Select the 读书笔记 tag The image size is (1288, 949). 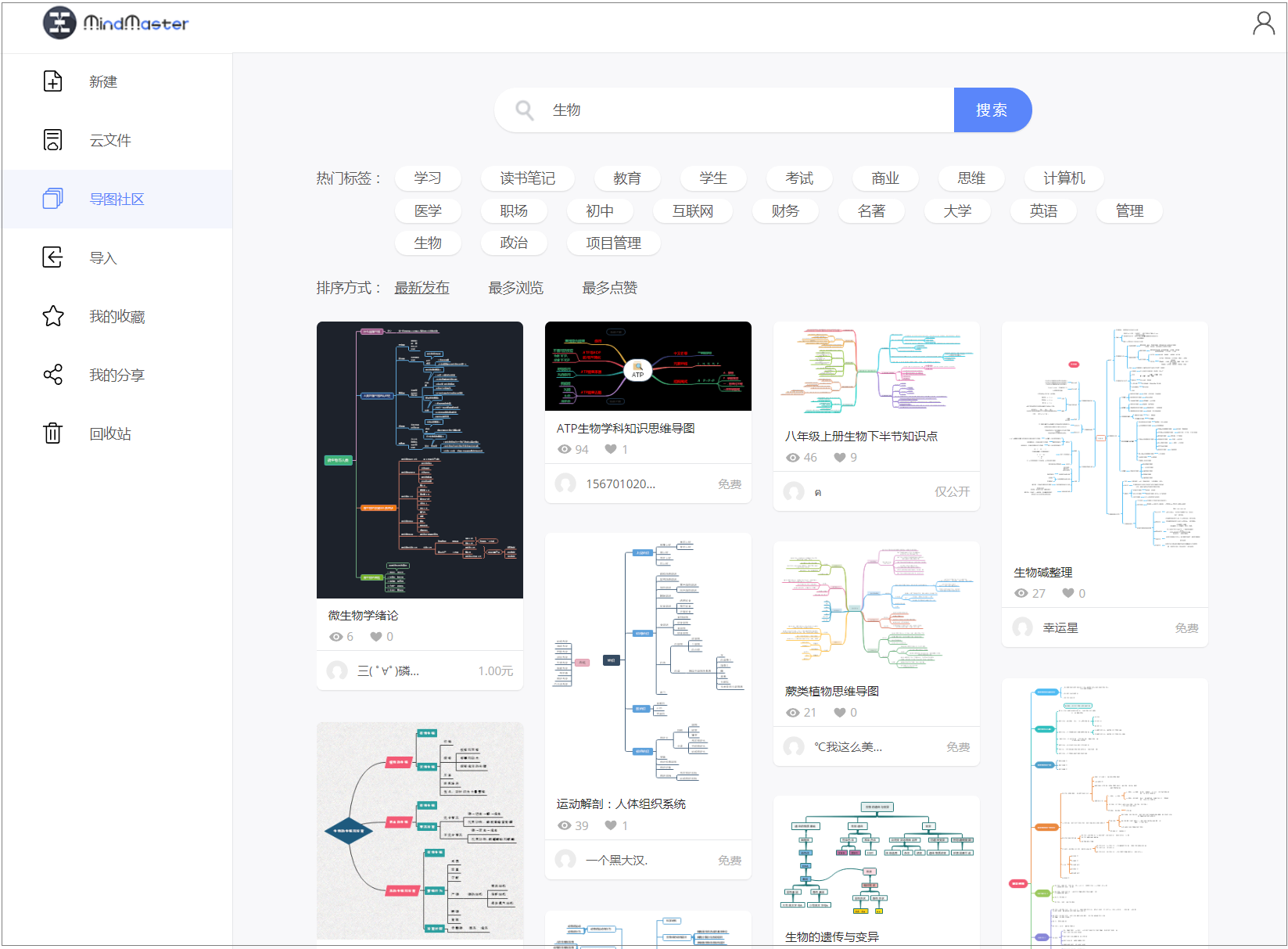(528, 178)
